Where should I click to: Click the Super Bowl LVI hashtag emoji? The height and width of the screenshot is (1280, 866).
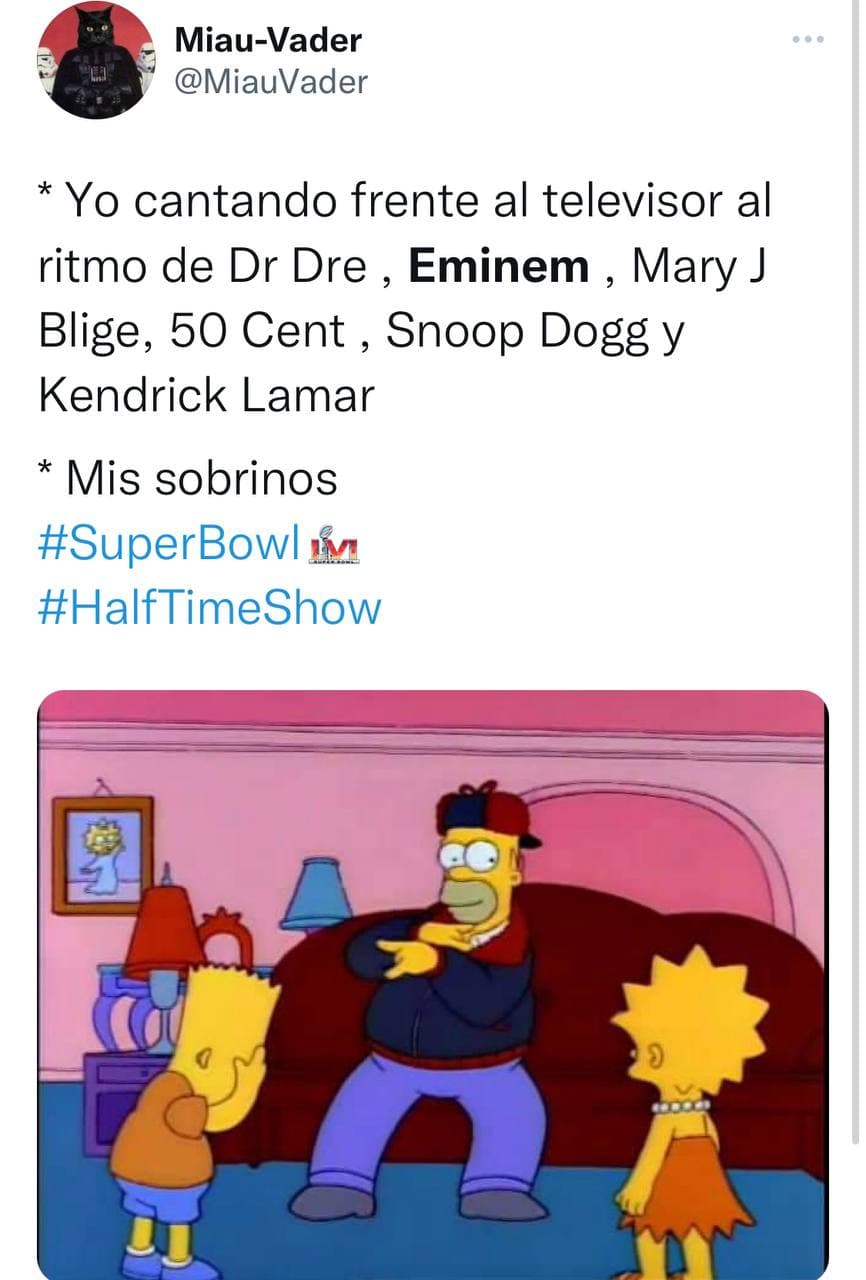334,545
